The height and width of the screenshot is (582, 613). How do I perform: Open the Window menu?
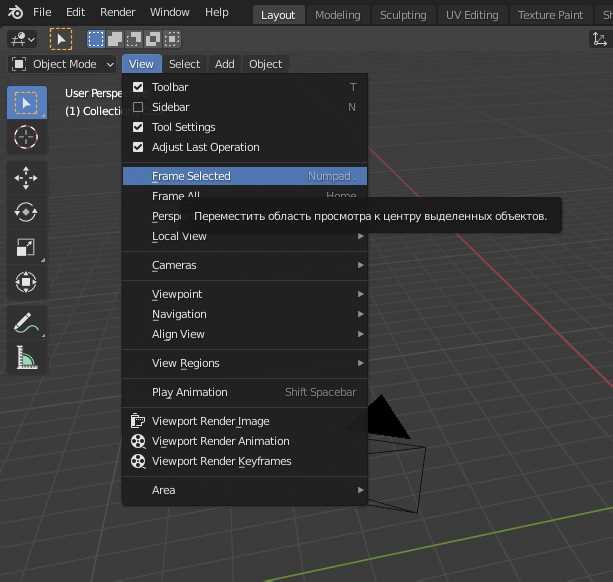click(x=170, y=12)
